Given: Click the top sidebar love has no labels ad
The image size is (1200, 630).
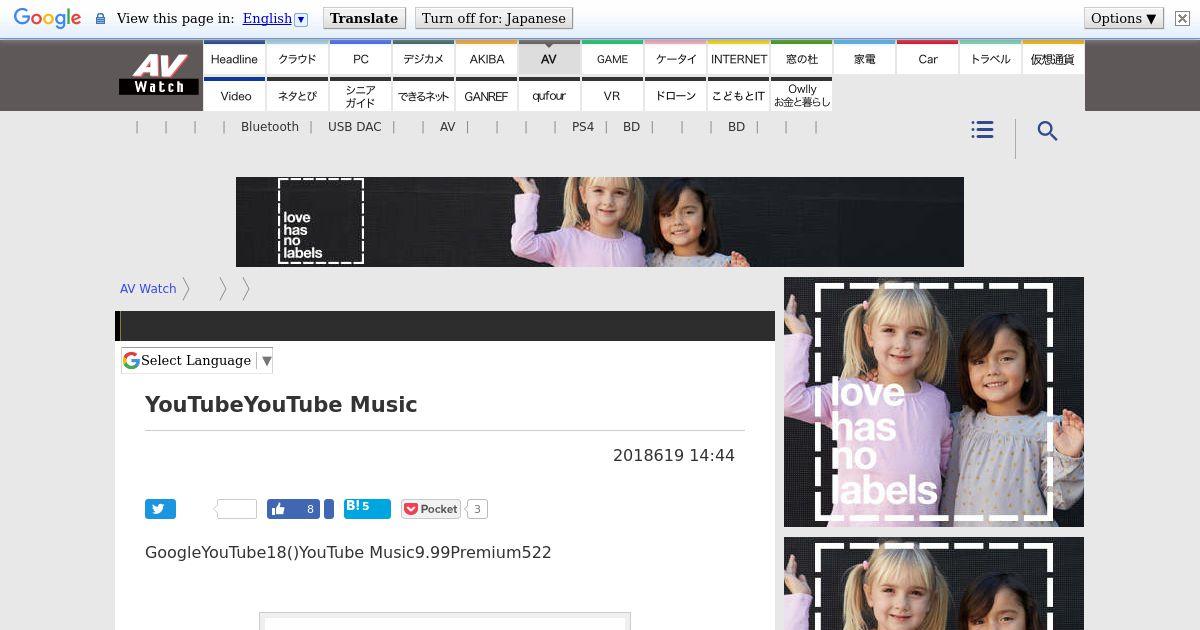Looking at the screenshot, I should point(934,402).
